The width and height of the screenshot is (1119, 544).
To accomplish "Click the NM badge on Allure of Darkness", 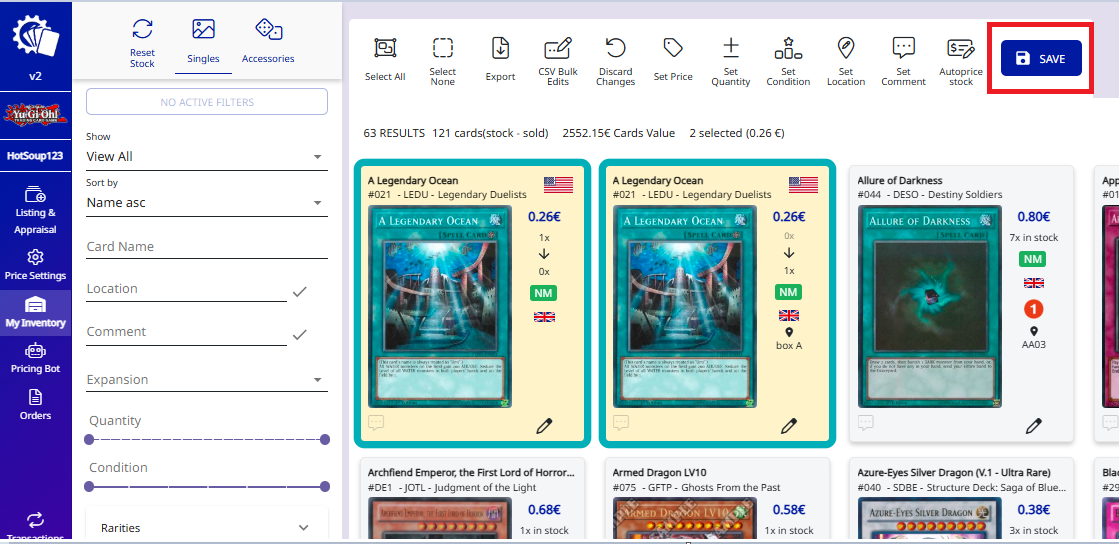I will coord(1034,259).
